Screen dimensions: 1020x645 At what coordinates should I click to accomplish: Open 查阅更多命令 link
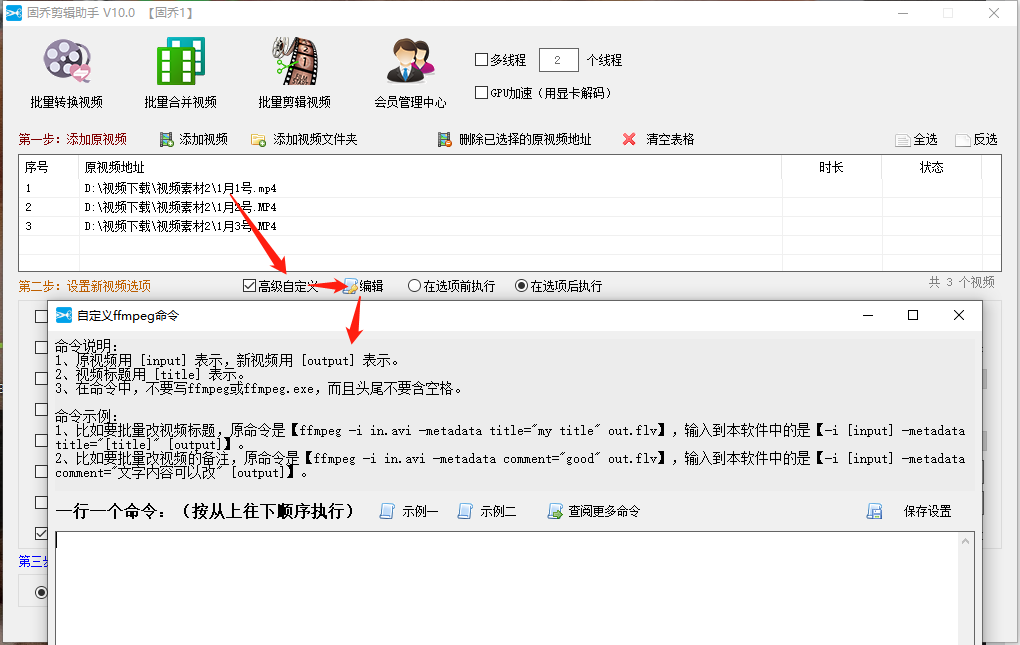click(593, 511)
